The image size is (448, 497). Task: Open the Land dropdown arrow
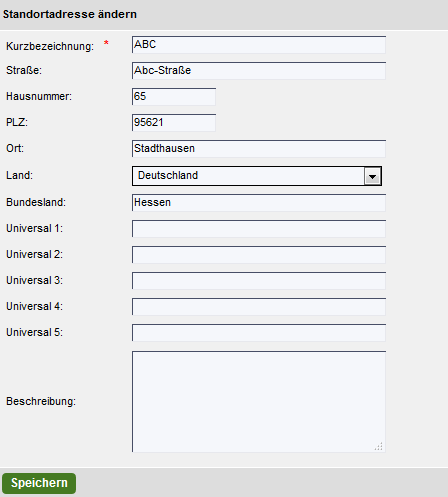372,176
